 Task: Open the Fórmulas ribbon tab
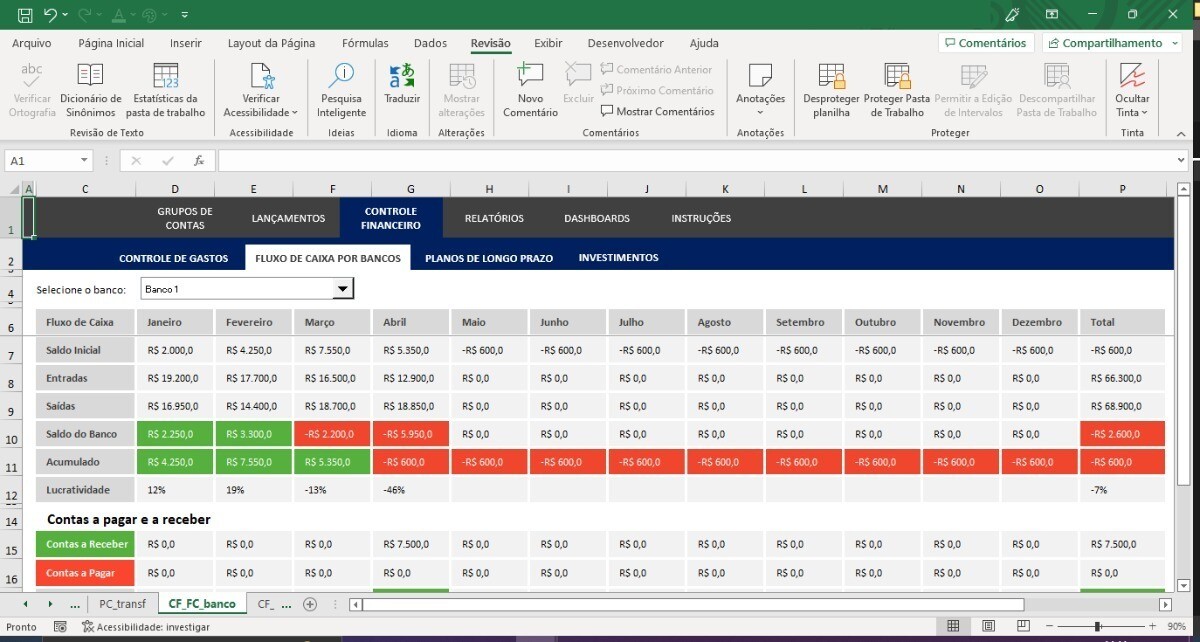coord(365,43)
